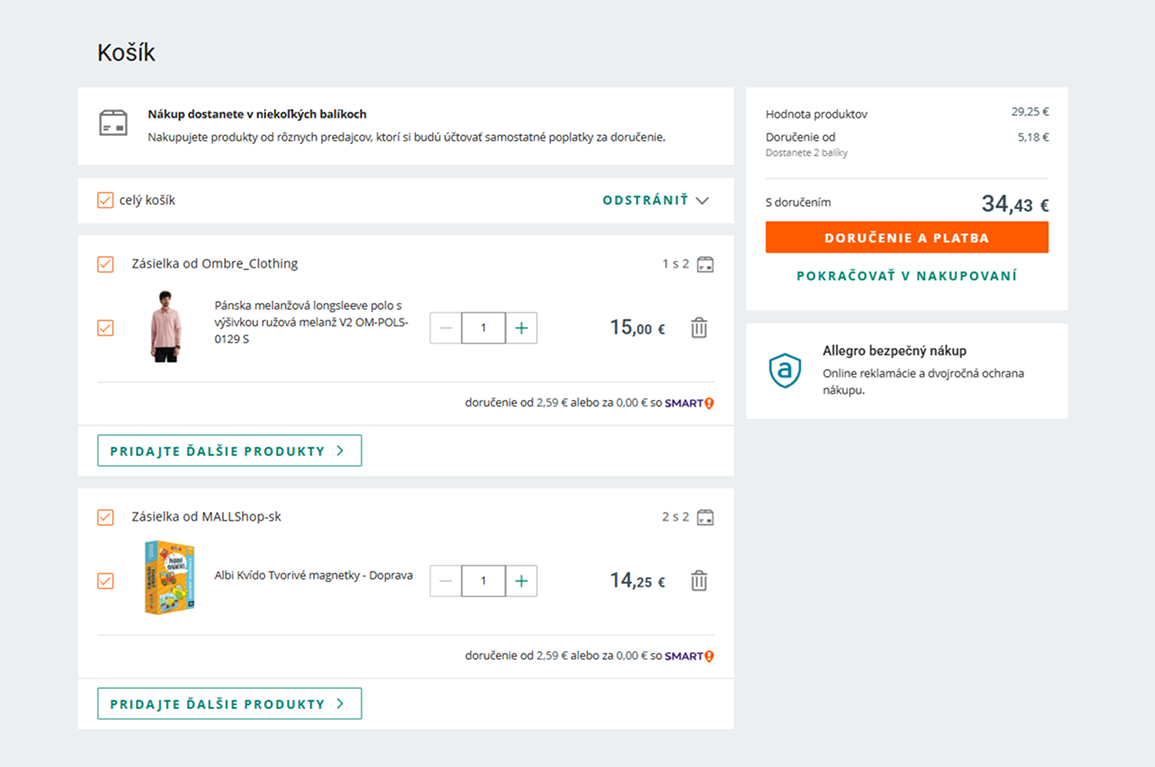
Task: Click the Hodnota produktov 29,25 € value
Action: (x=1030, y=112)
